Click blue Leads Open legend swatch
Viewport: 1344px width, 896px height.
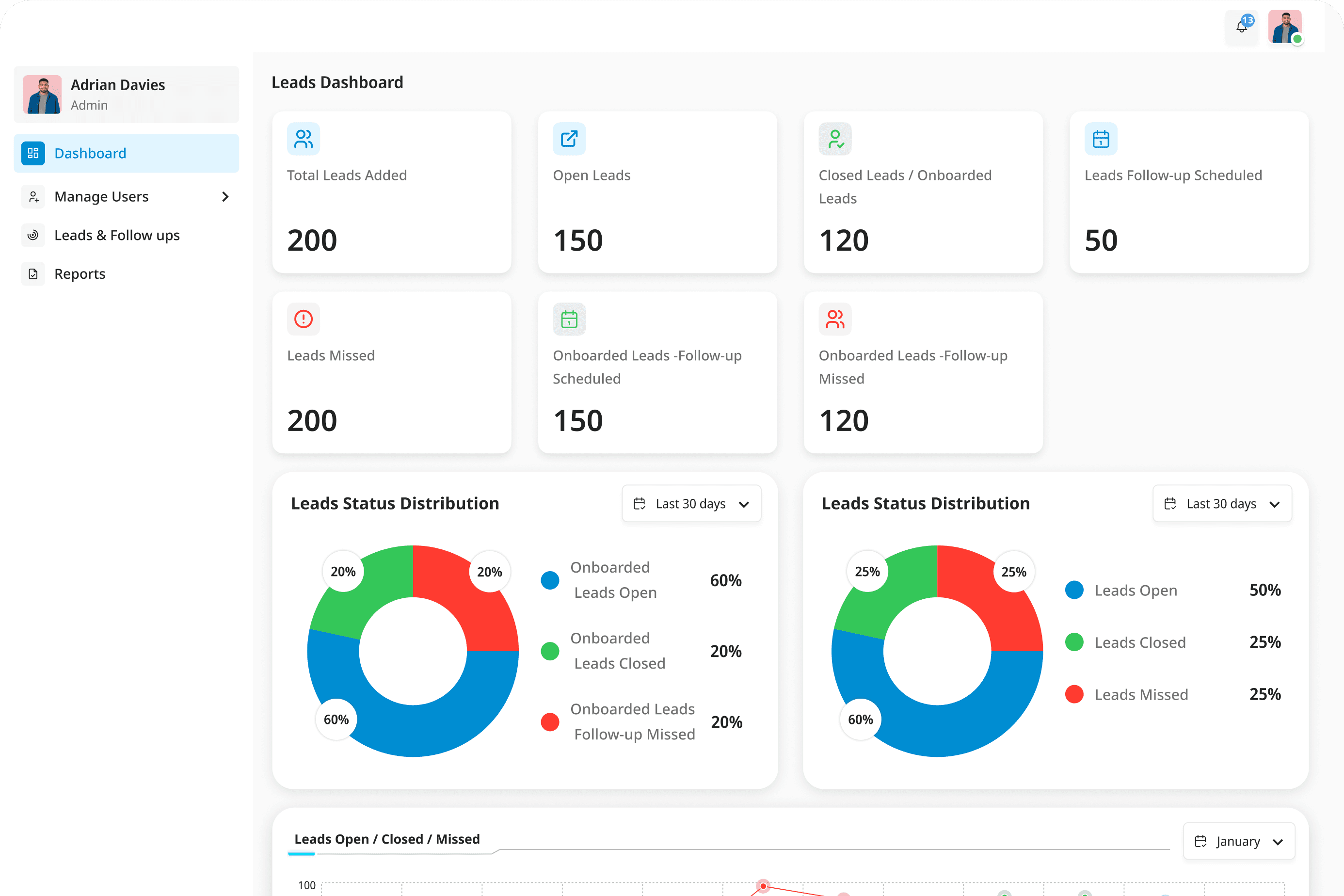pyautogui.click(x=1074, y=590)
